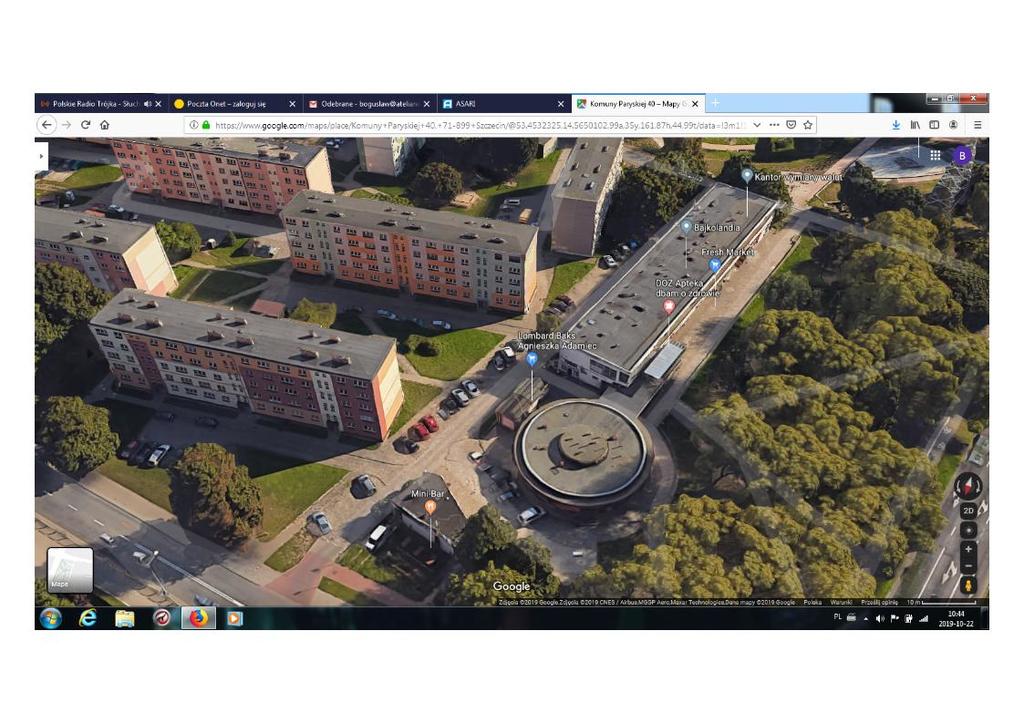Image resolution: width=1024 pixels, height=724 pixels.
Task: Switch to Mapa layer view thumbnail
Action: [x=70, y=570]
